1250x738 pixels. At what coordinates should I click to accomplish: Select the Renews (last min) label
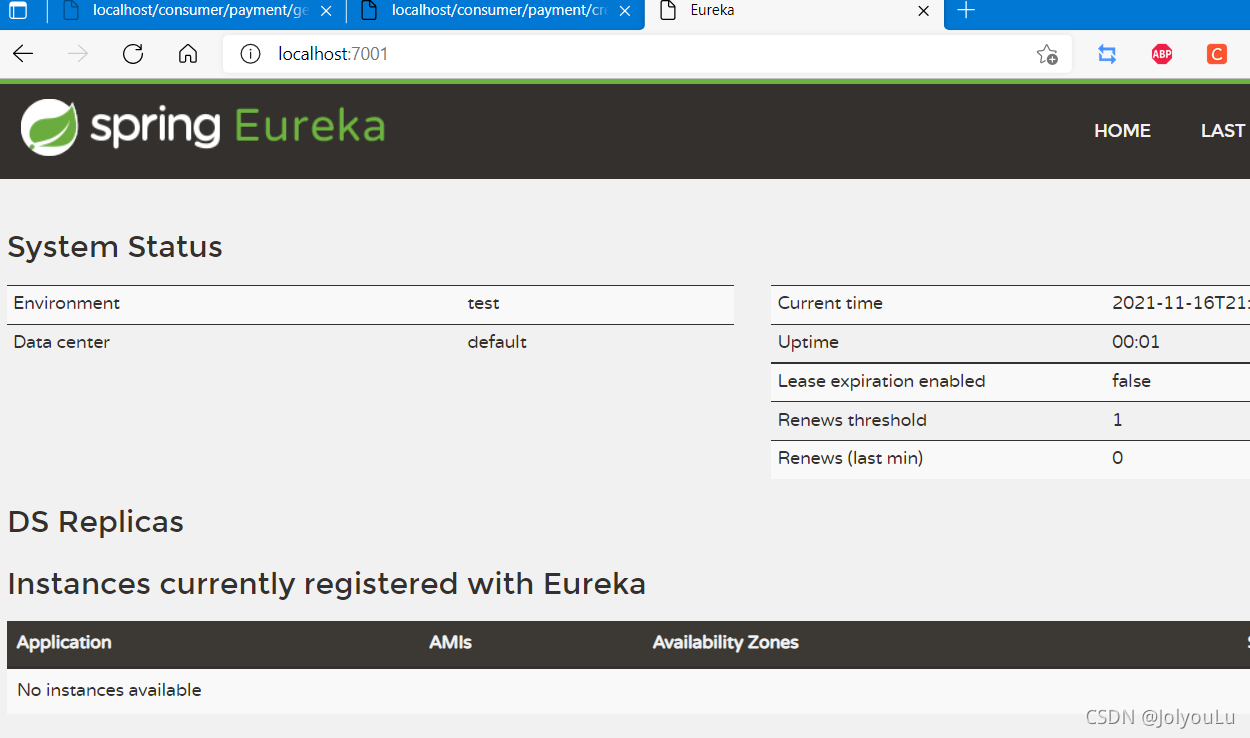click(850, 458)
